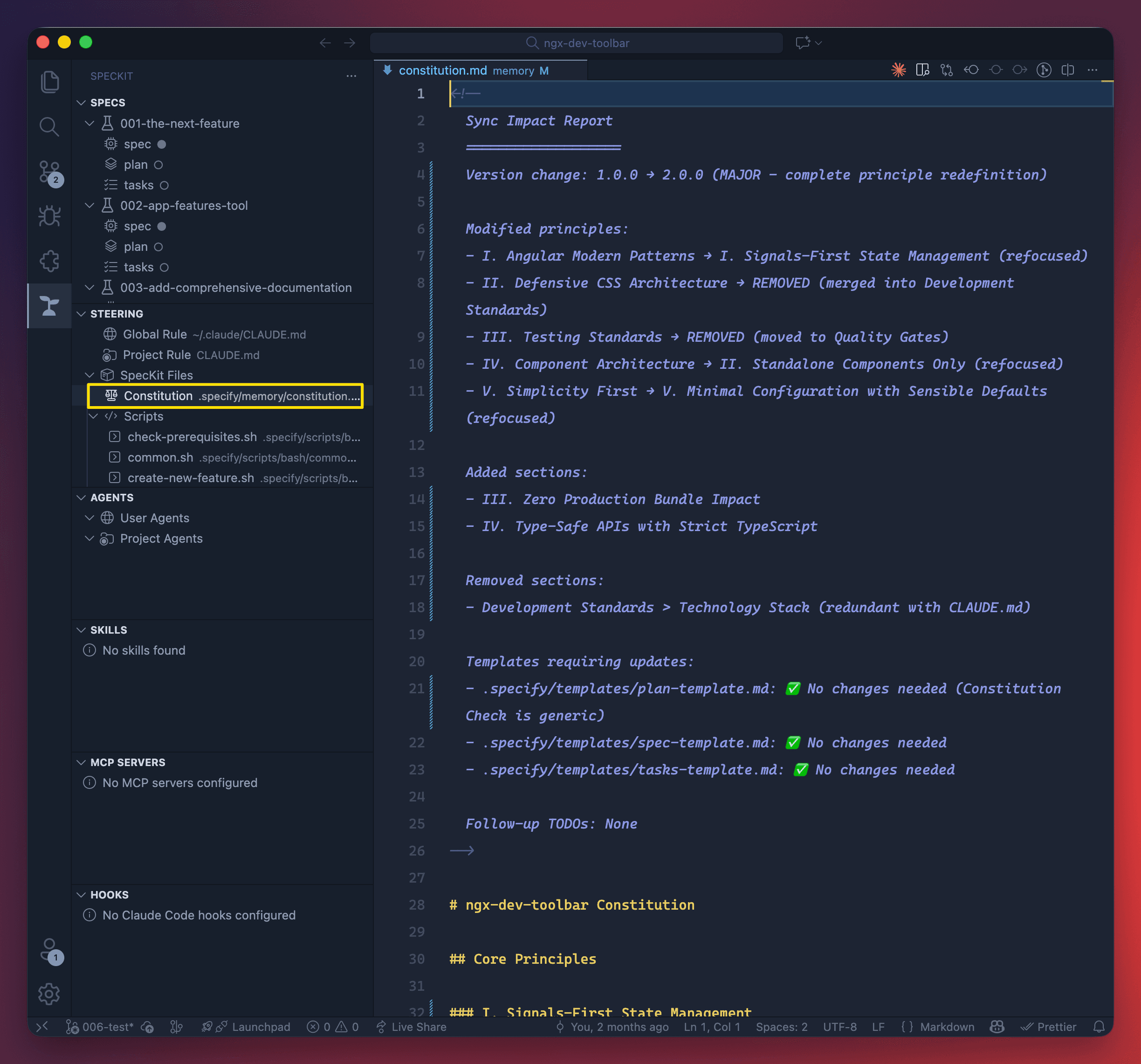Click the notifications bell in status bar

tap(1099, 1027)
